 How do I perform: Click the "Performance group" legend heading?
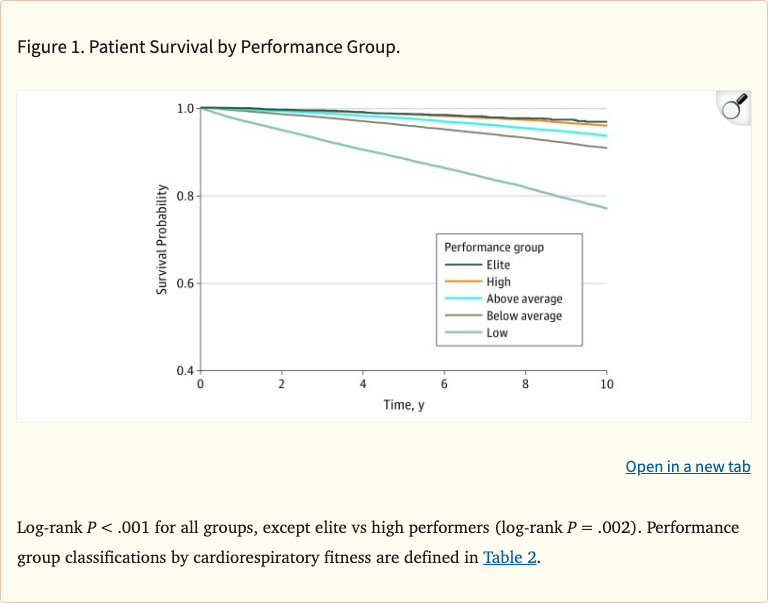tap(494, 247)
